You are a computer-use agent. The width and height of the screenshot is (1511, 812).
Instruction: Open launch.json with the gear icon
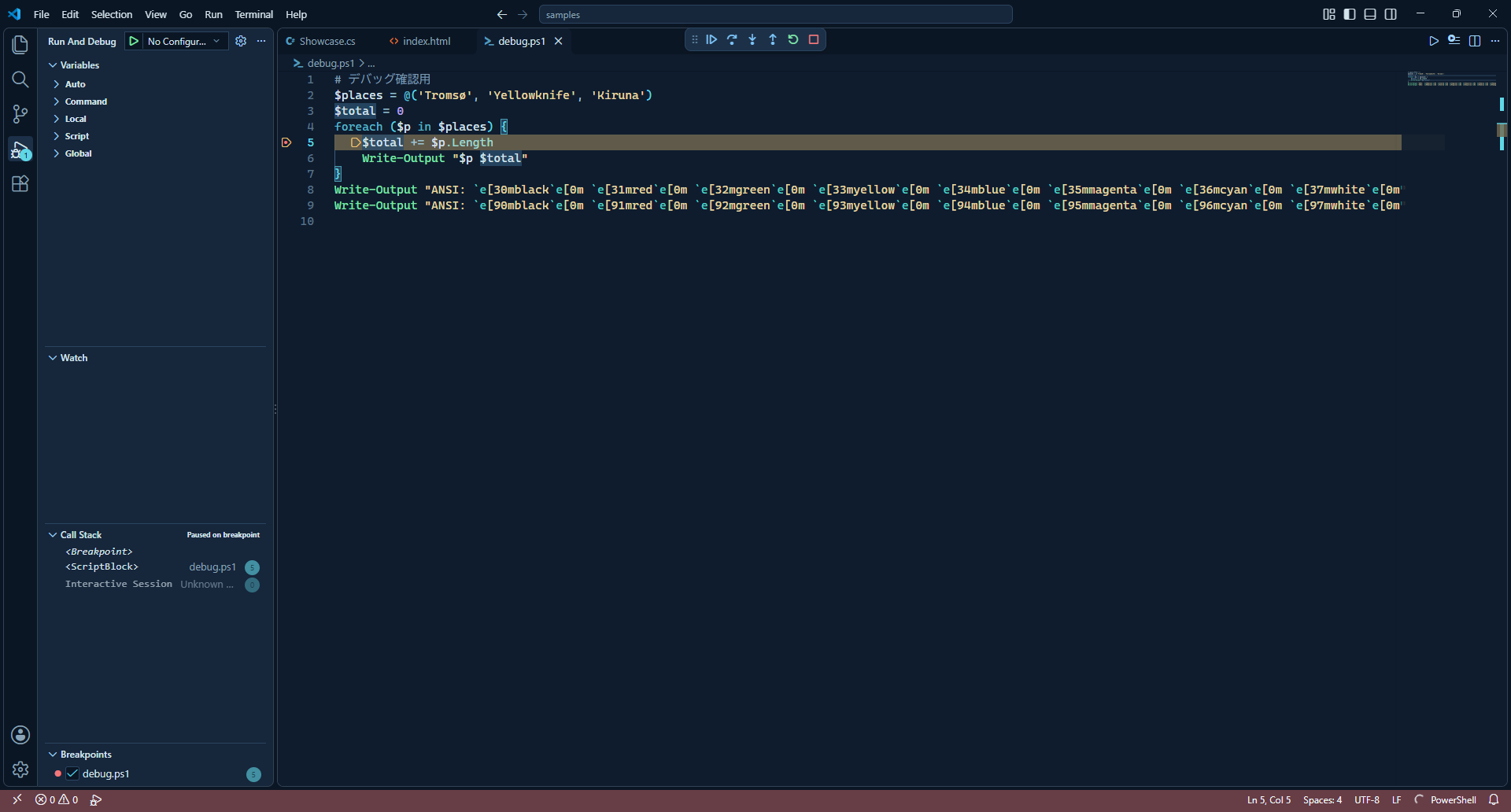tap(241, 41)
